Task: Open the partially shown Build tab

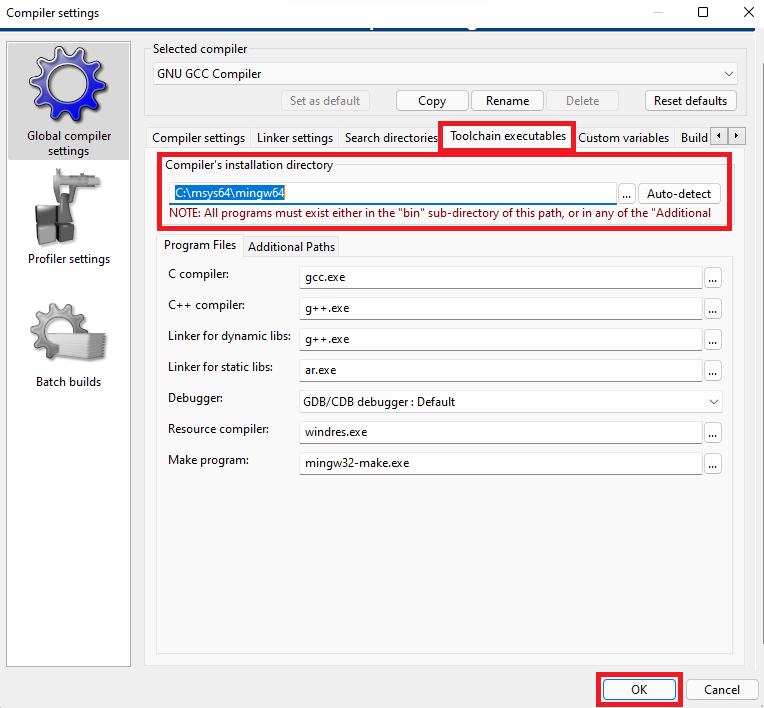Action: click(694, 138)
